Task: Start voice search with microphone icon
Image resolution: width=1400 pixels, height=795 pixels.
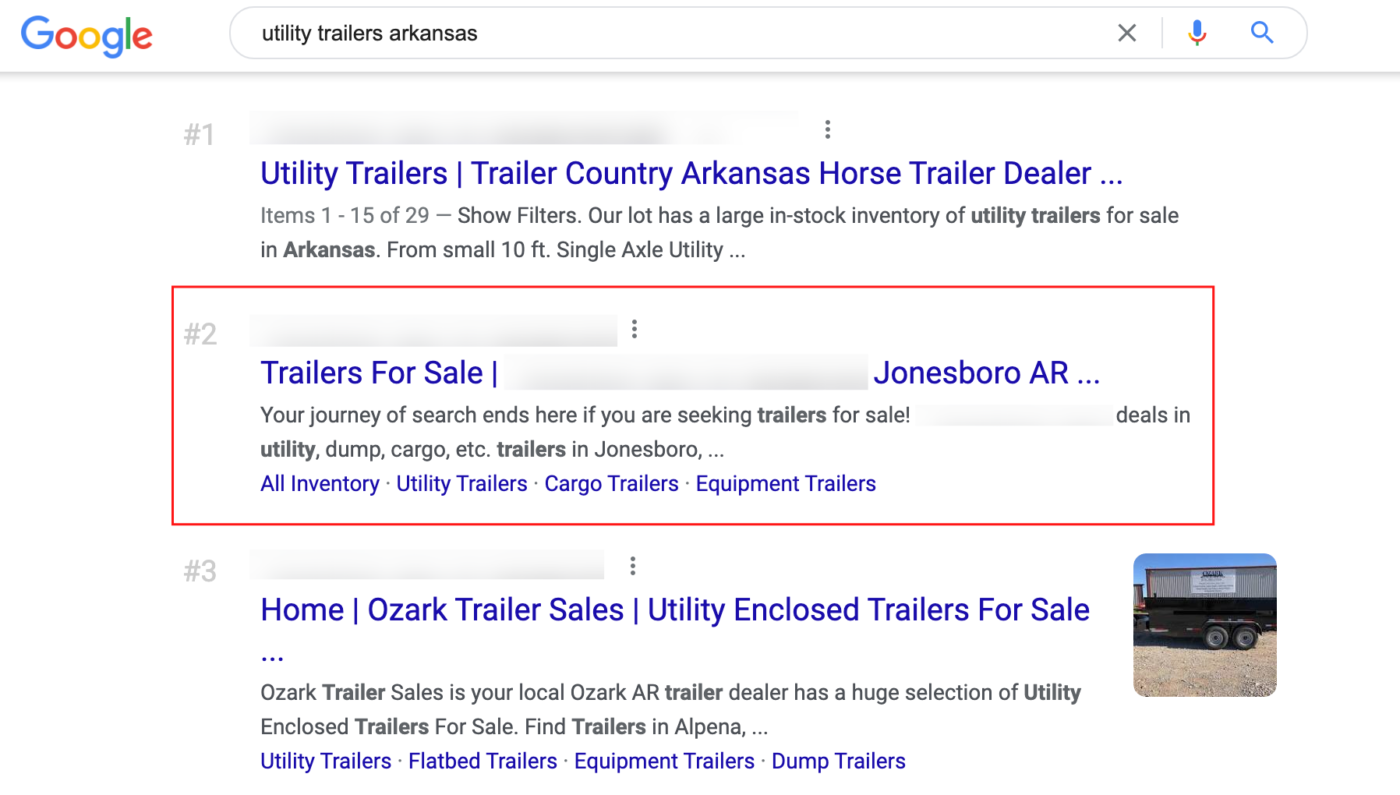Action: click(1197, 33)
